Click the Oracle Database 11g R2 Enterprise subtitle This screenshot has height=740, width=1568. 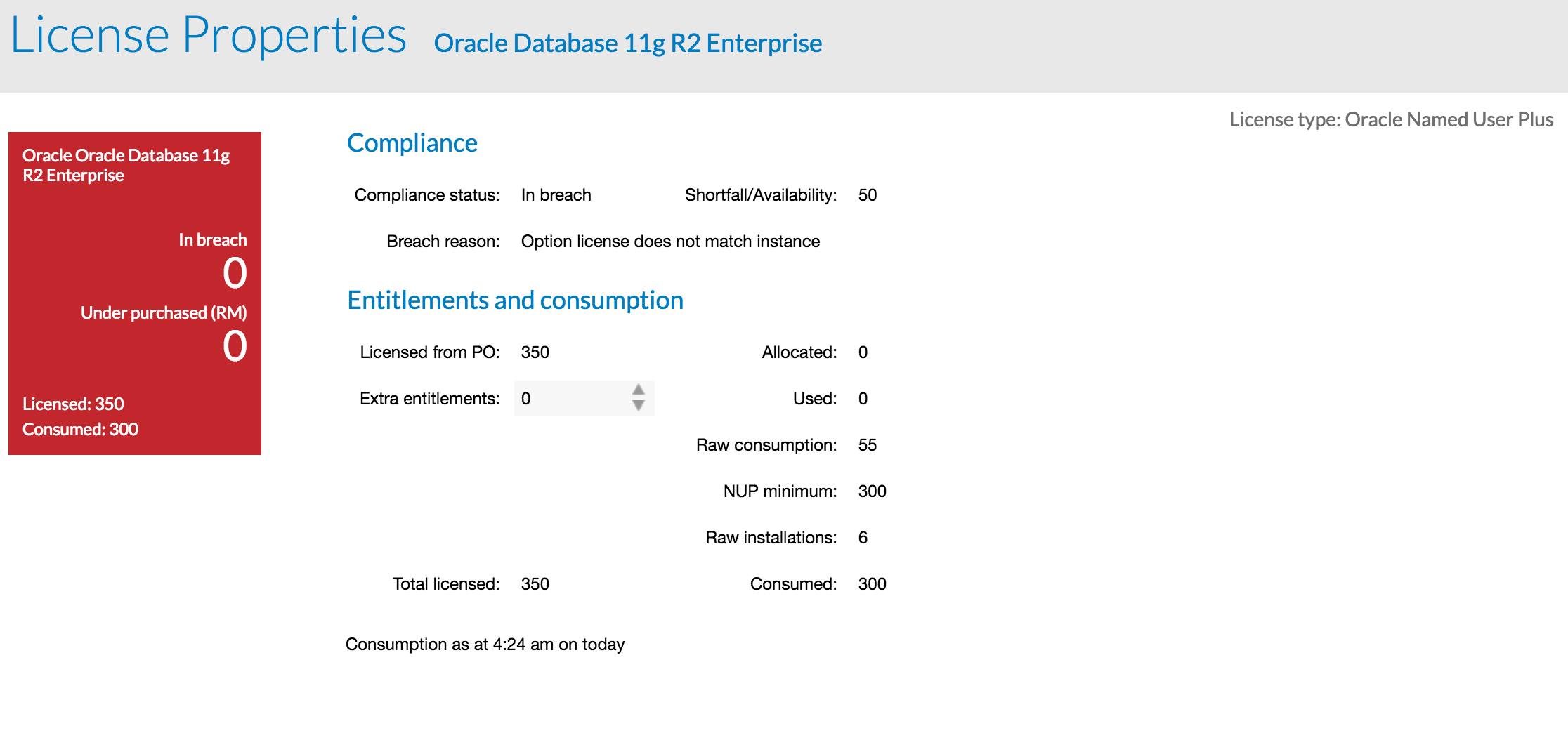click(x=627, y=44)
